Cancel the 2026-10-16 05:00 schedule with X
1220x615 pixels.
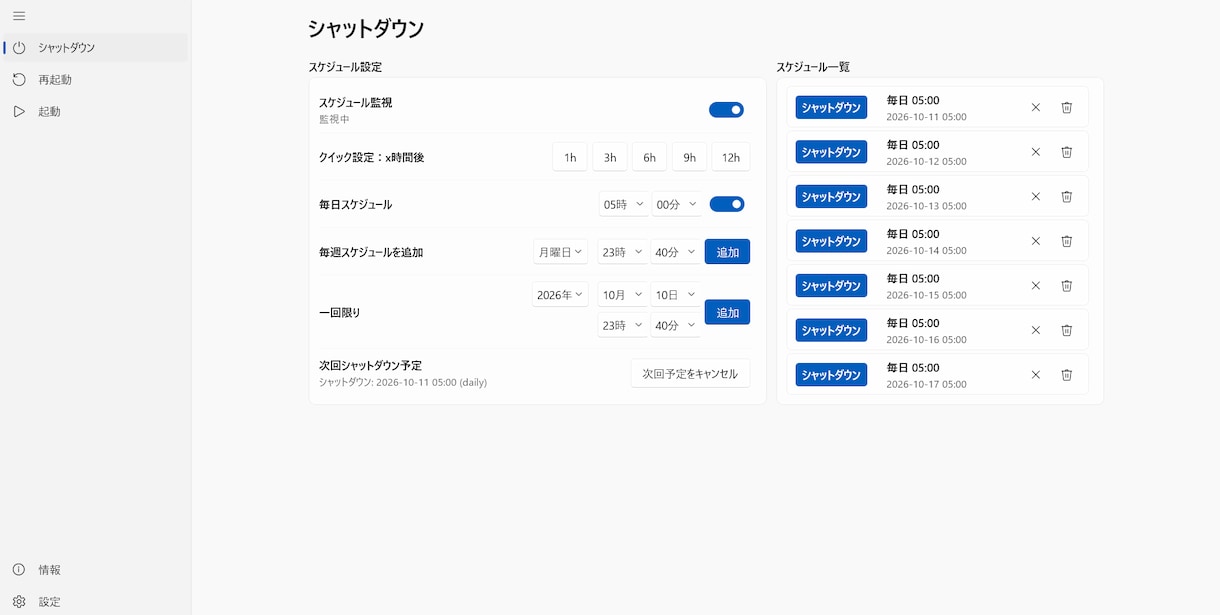pos(1036,330)
